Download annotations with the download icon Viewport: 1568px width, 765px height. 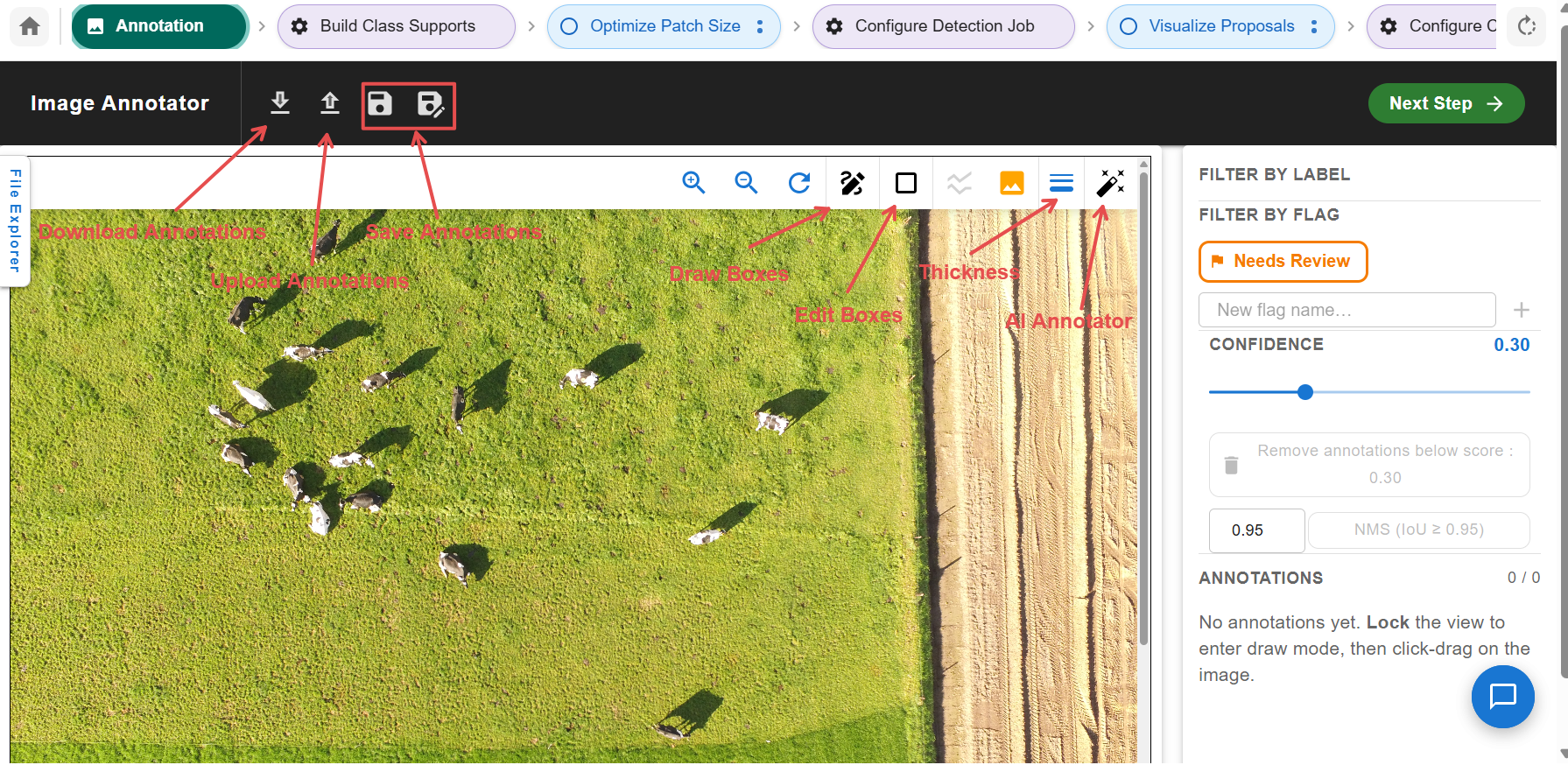(280, 103)
